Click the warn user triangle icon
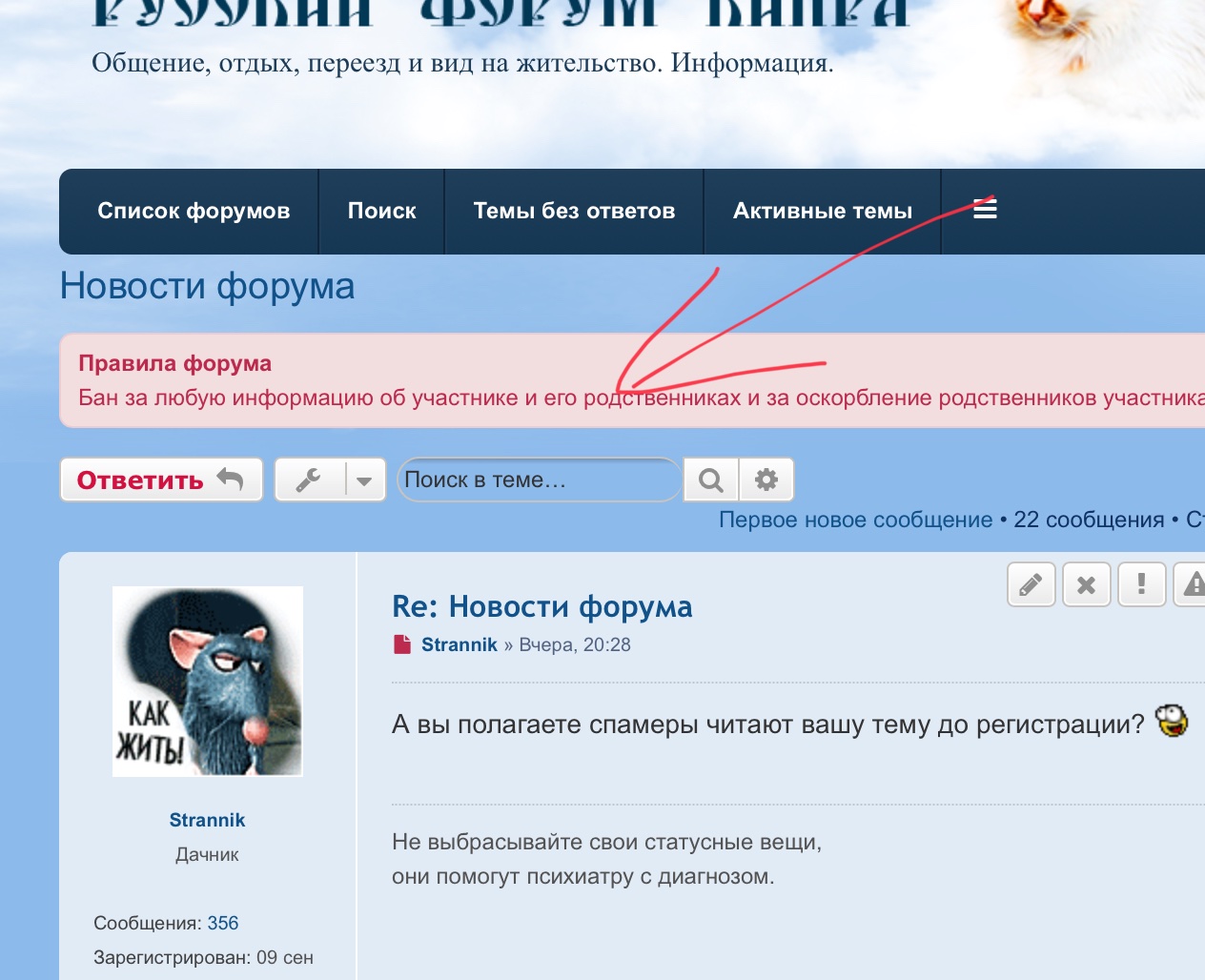The image size is (1205, 980). (x=1192, y=584)
